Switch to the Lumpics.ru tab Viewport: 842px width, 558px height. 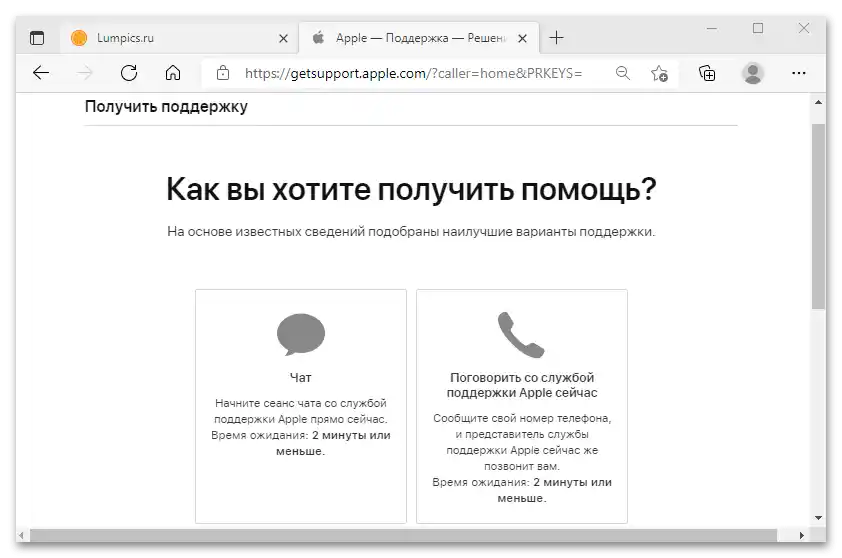179,38
